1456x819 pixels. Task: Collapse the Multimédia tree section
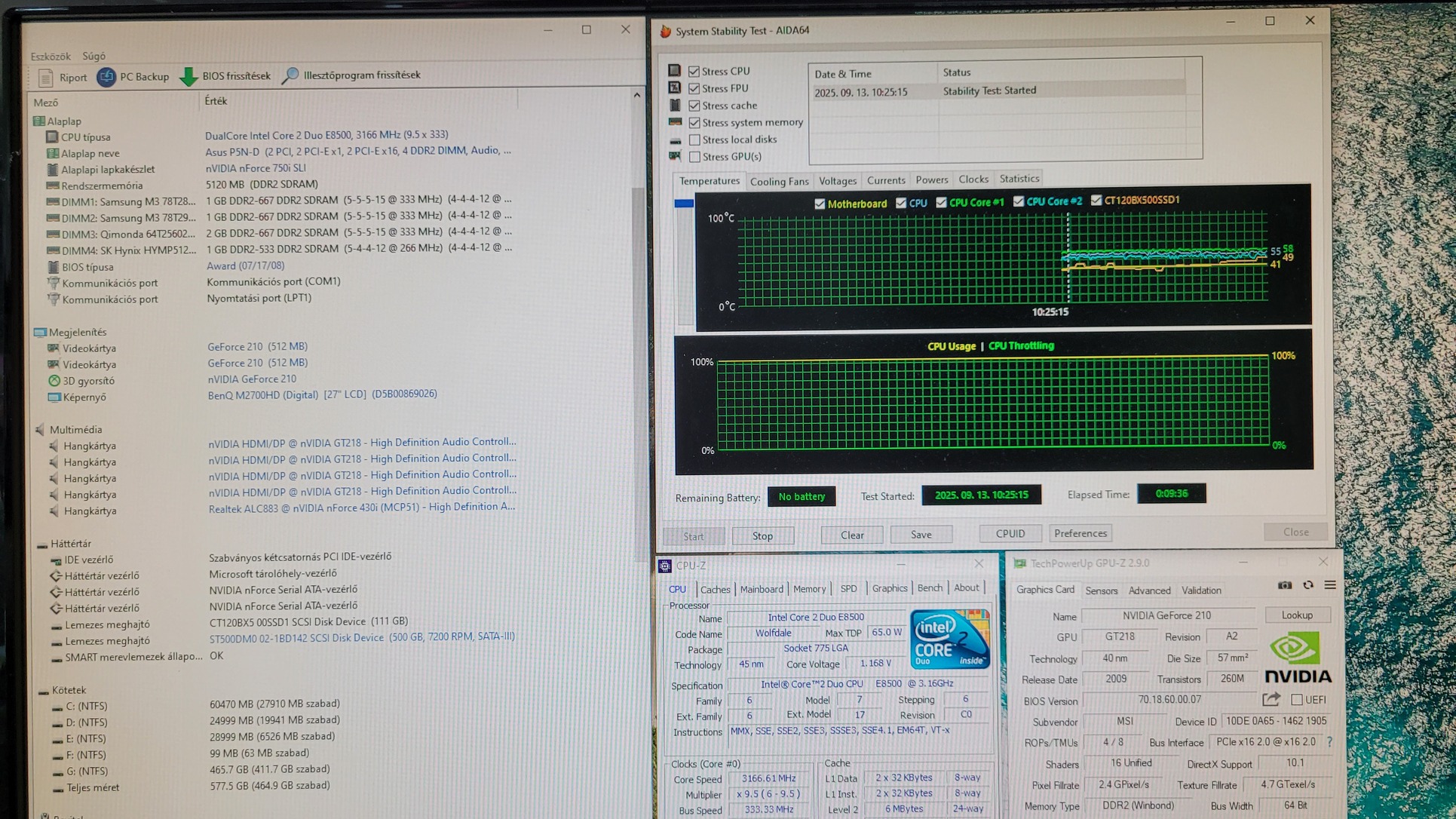pyautogui.click(x=40, y=430)
